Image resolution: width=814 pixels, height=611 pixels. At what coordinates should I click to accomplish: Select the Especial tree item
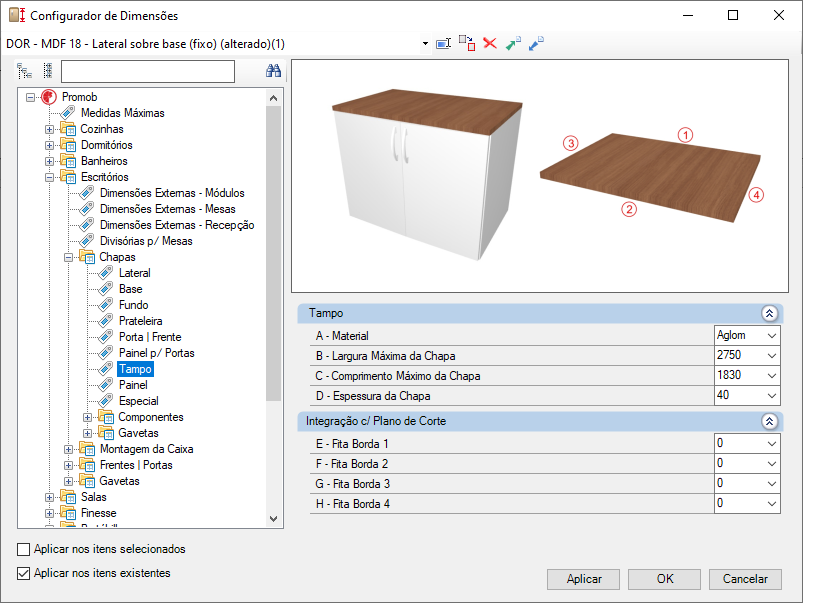pyautogui.click(x=139, y=401)
